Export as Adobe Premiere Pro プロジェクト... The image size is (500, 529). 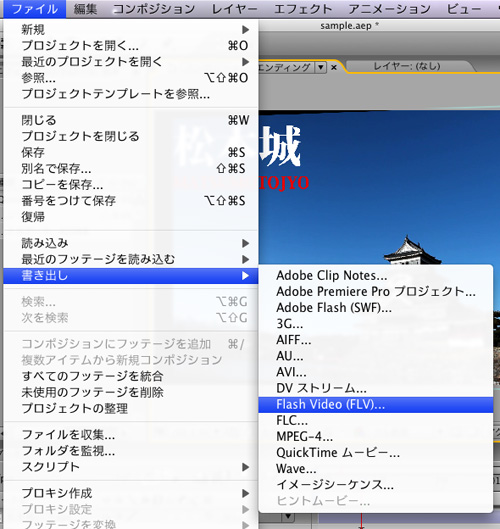tap(376, 291)
